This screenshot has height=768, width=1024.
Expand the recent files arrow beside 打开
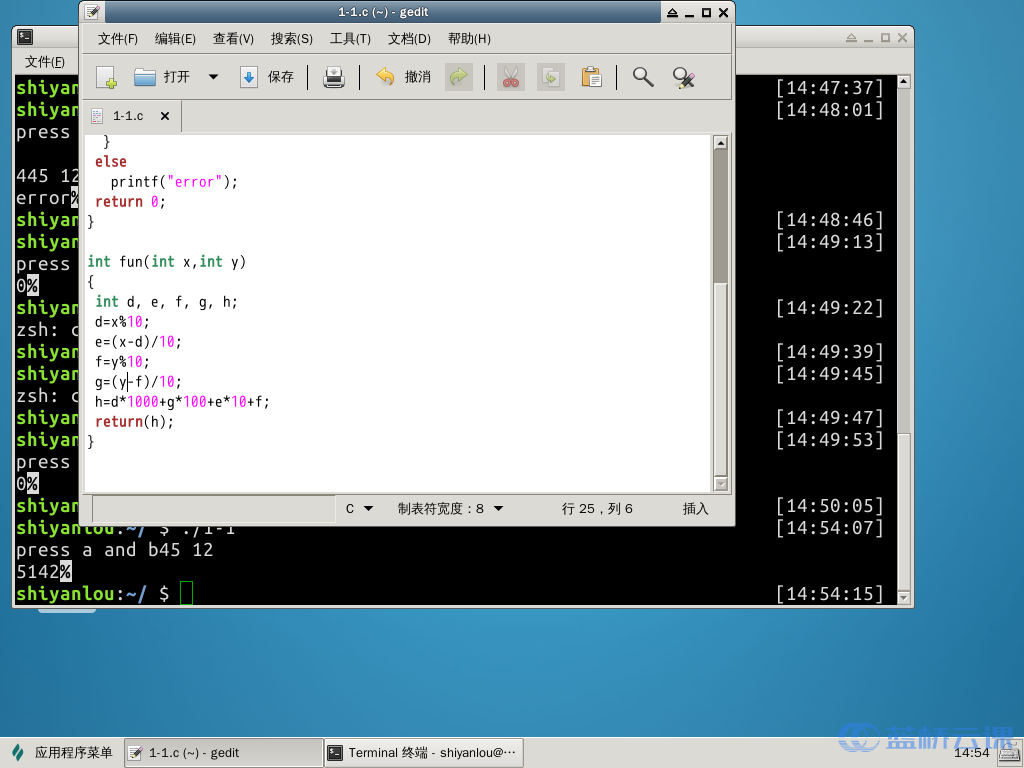[214, 77]
